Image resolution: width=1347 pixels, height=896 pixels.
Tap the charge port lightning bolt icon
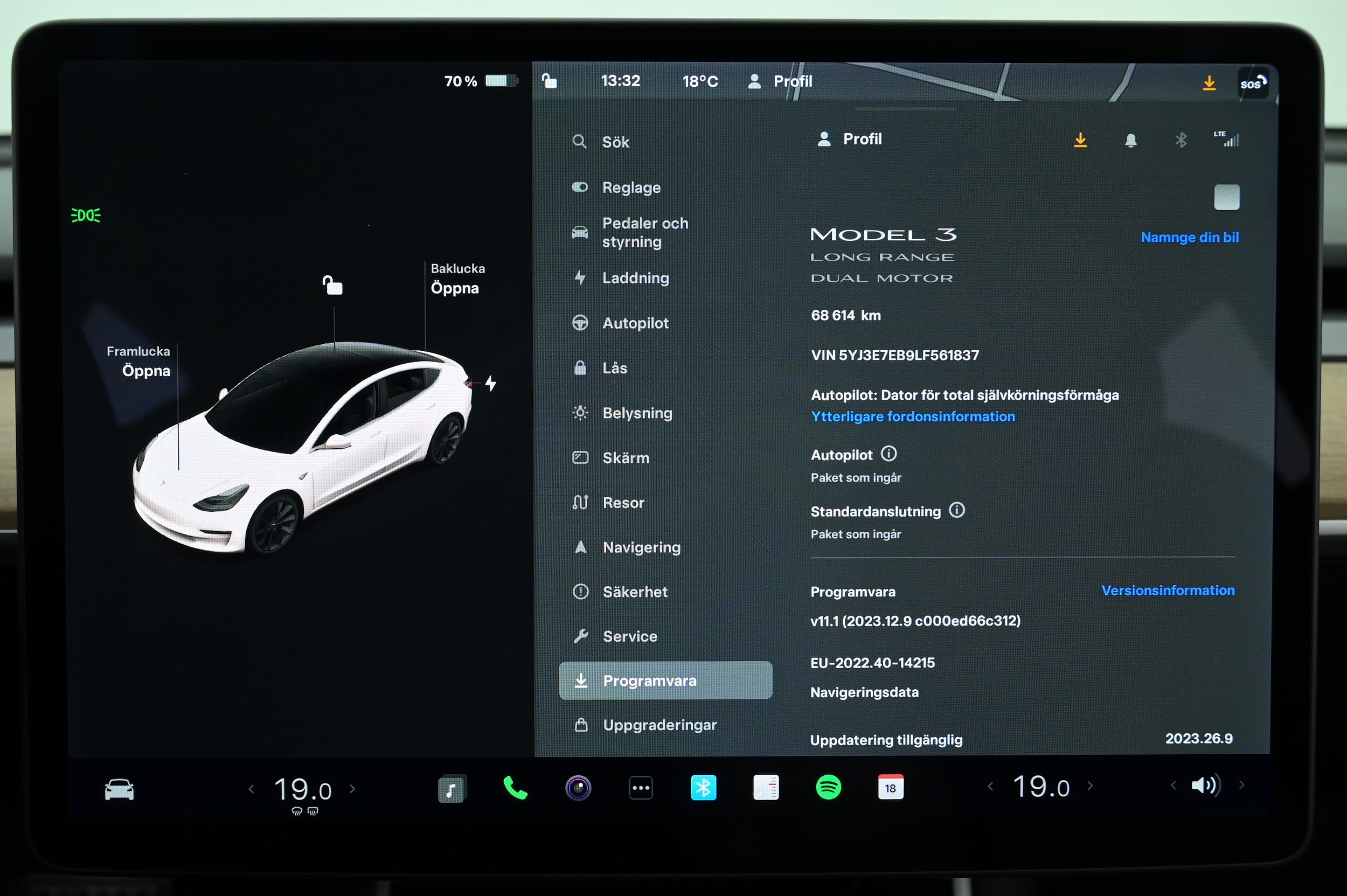(490, 383)
